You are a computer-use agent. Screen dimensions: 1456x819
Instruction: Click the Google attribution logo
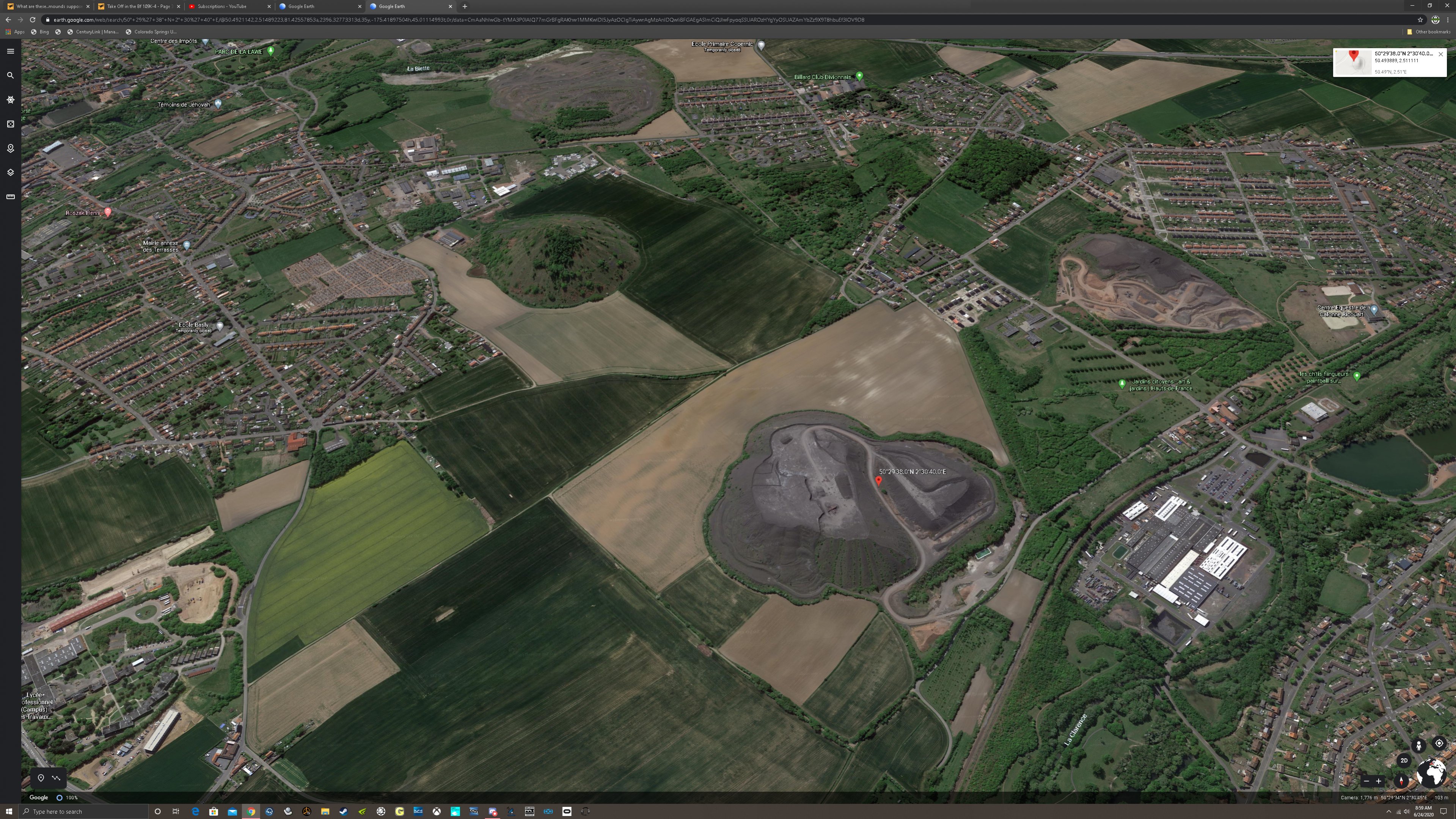[38, 797]
